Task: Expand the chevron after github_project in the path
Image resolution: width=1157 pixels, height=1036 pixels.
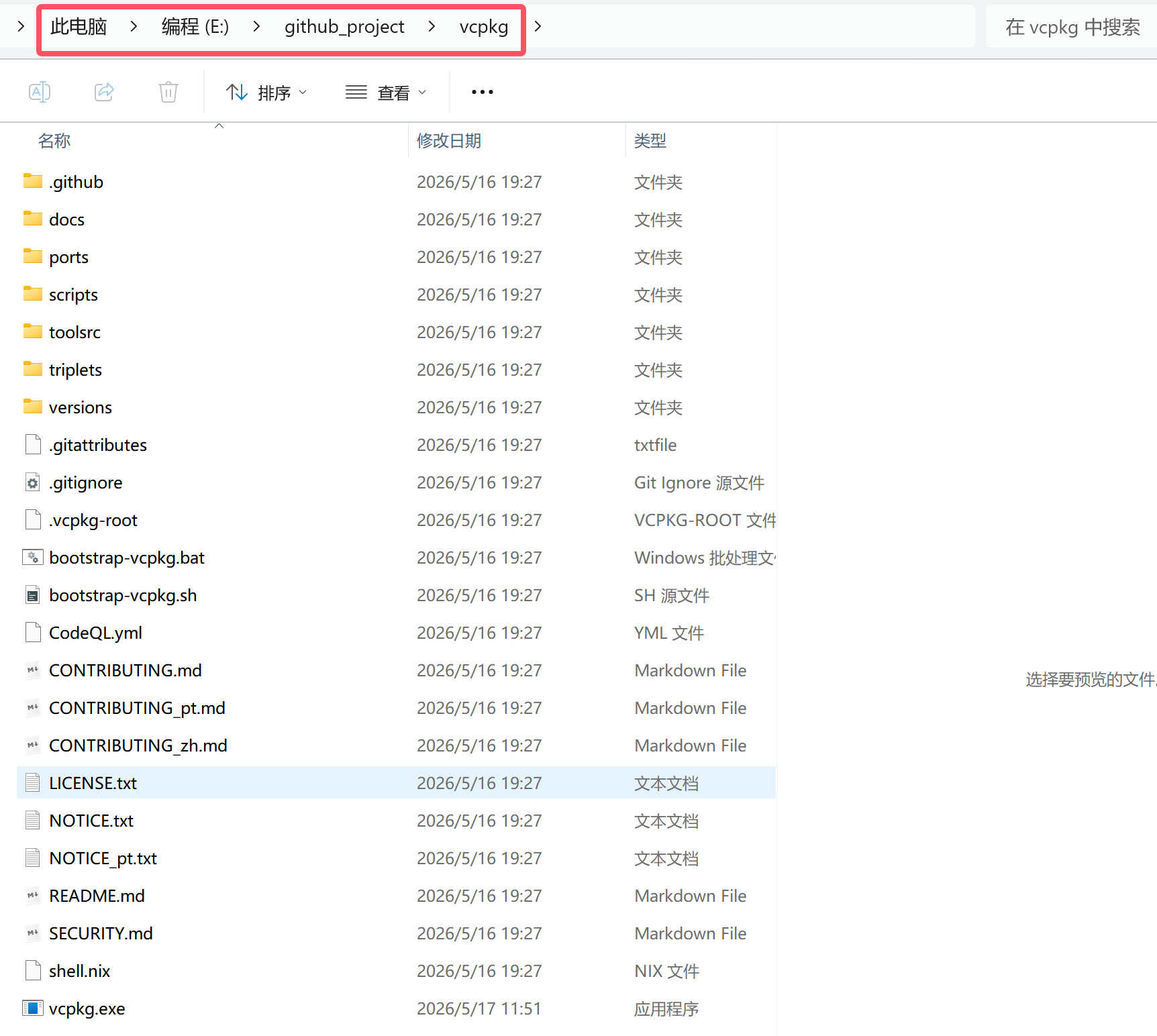Action: (432, 26)
